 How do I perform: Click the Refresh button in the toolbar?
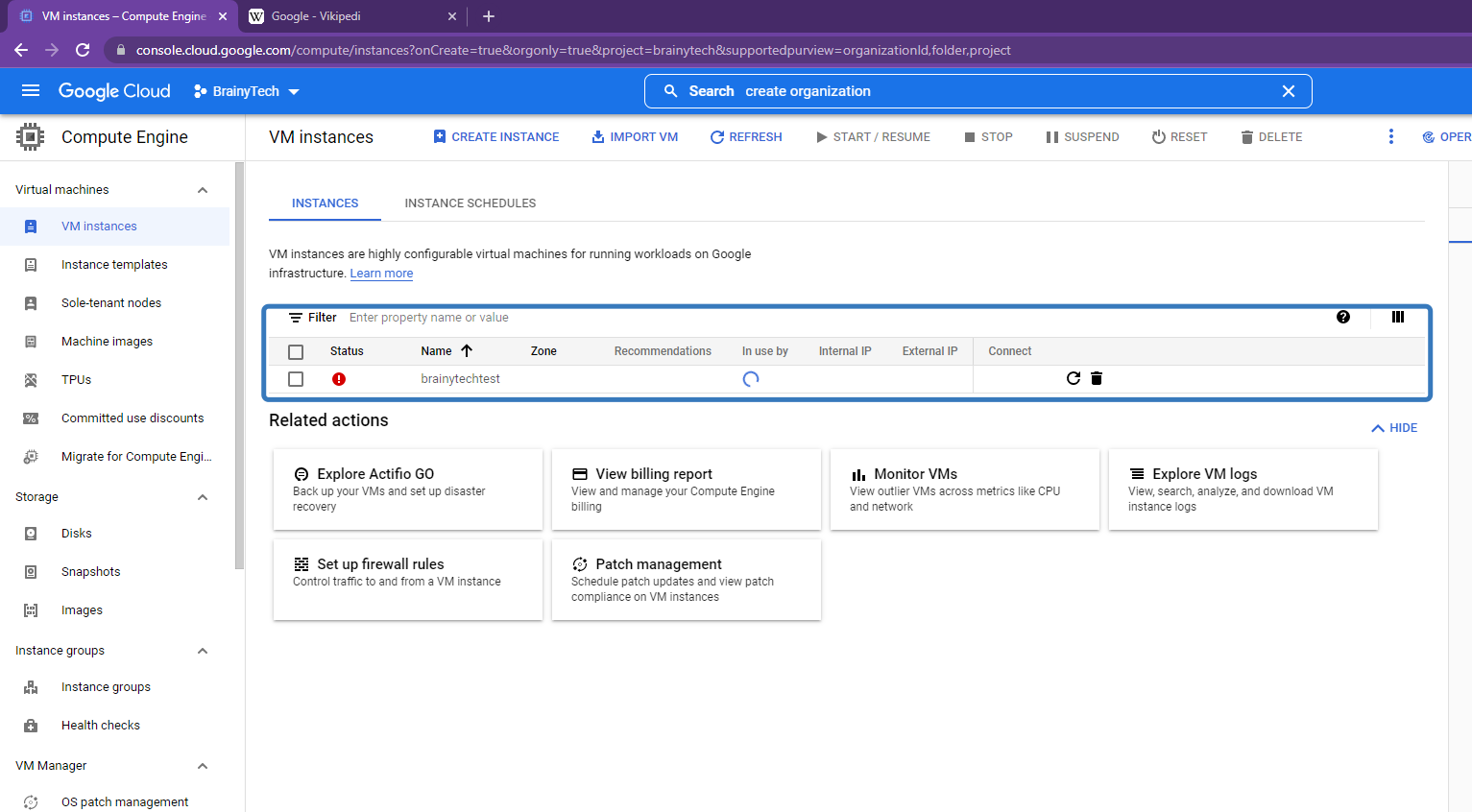[746, 137]
